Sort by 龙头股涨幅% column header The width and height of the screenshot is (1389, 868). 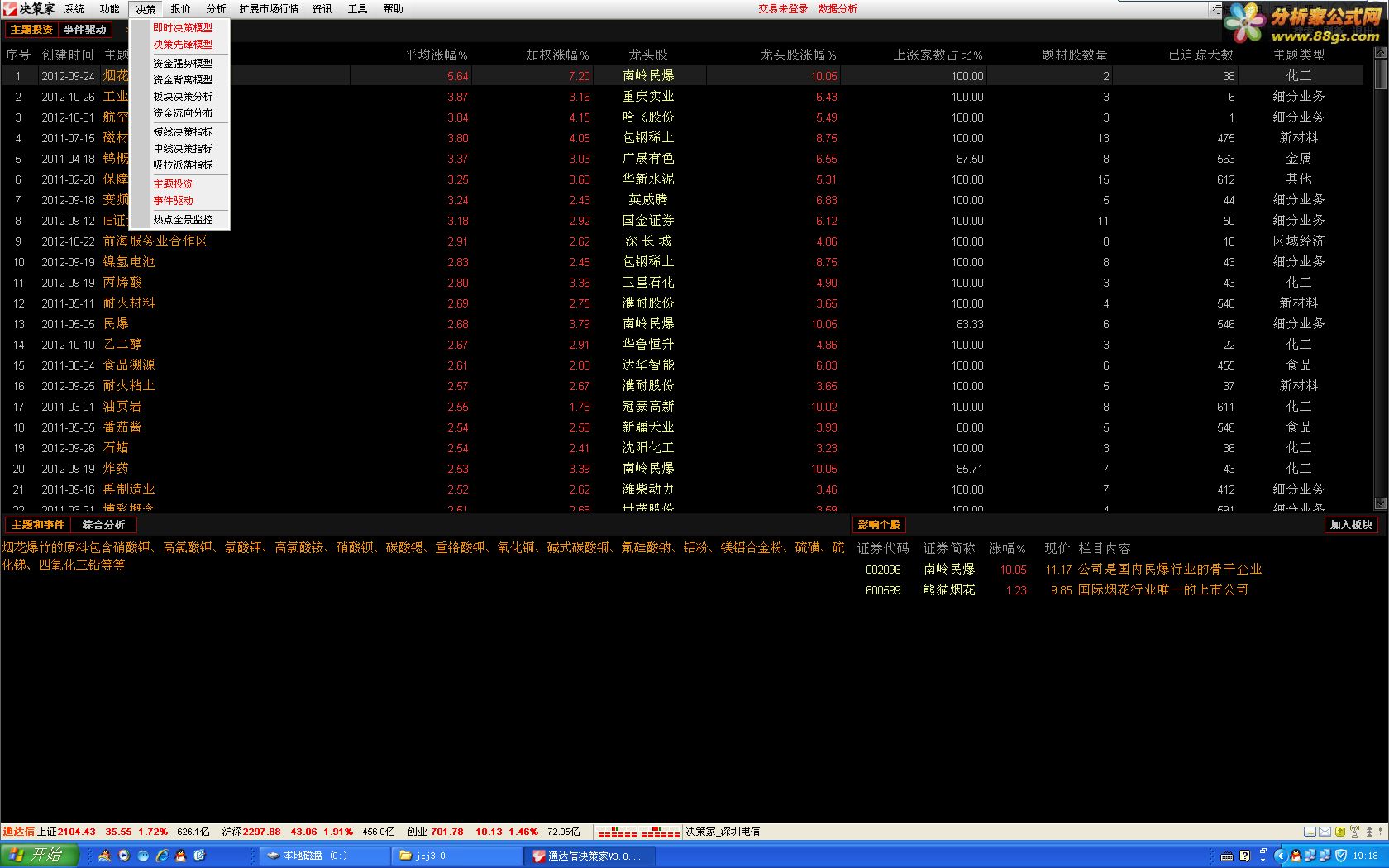798,55
